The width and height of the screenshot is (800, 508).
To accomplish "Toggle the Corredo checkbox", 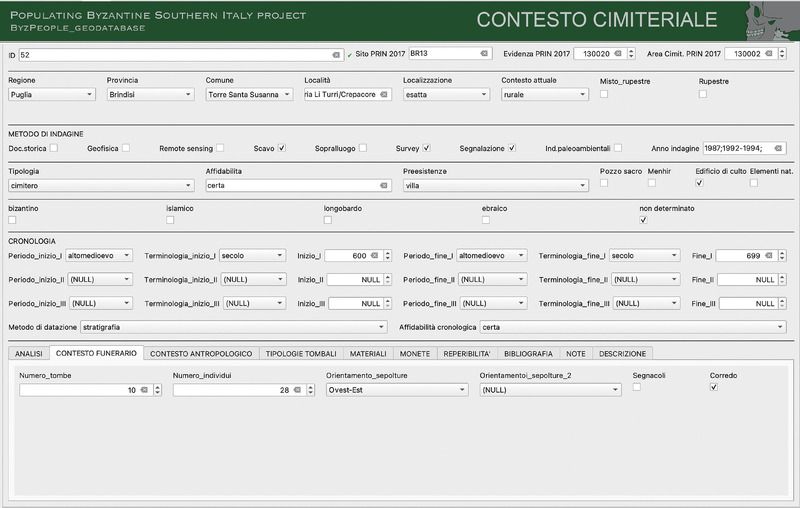I will pos(713,387).
